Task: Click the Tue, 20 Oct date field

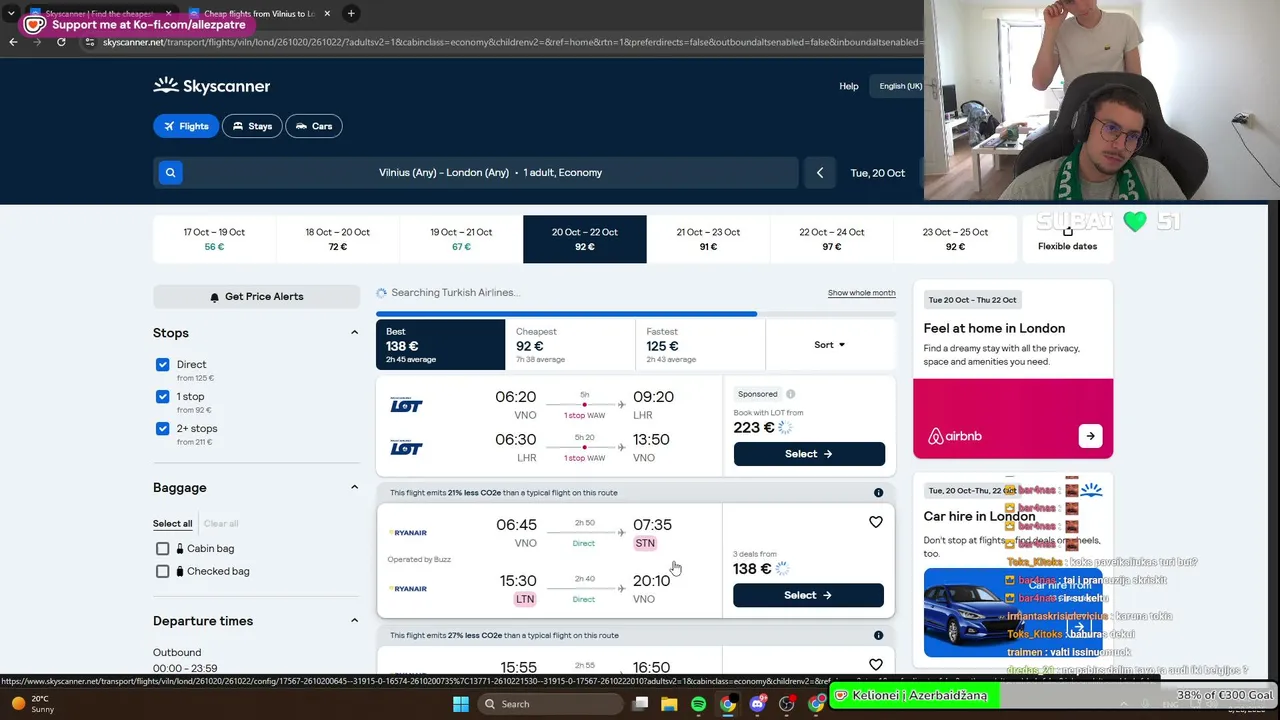Action: pos(878,173)
